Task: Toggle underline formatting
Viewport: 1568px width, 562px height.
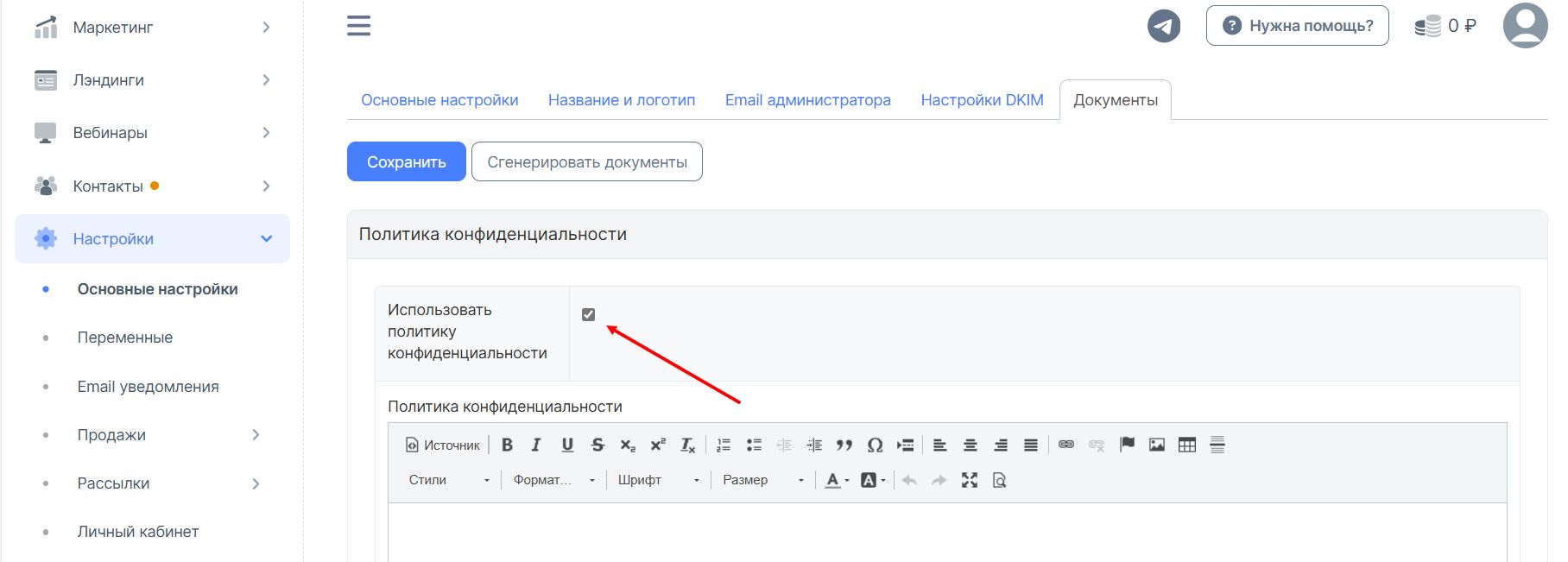Action: 567,445
